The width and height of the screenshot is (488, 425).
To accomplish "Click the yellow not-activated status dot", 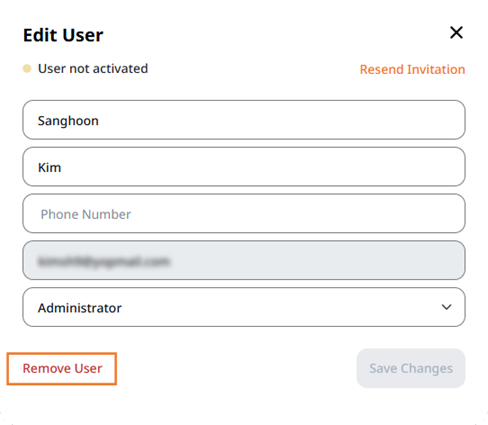I will pos(27,68).
